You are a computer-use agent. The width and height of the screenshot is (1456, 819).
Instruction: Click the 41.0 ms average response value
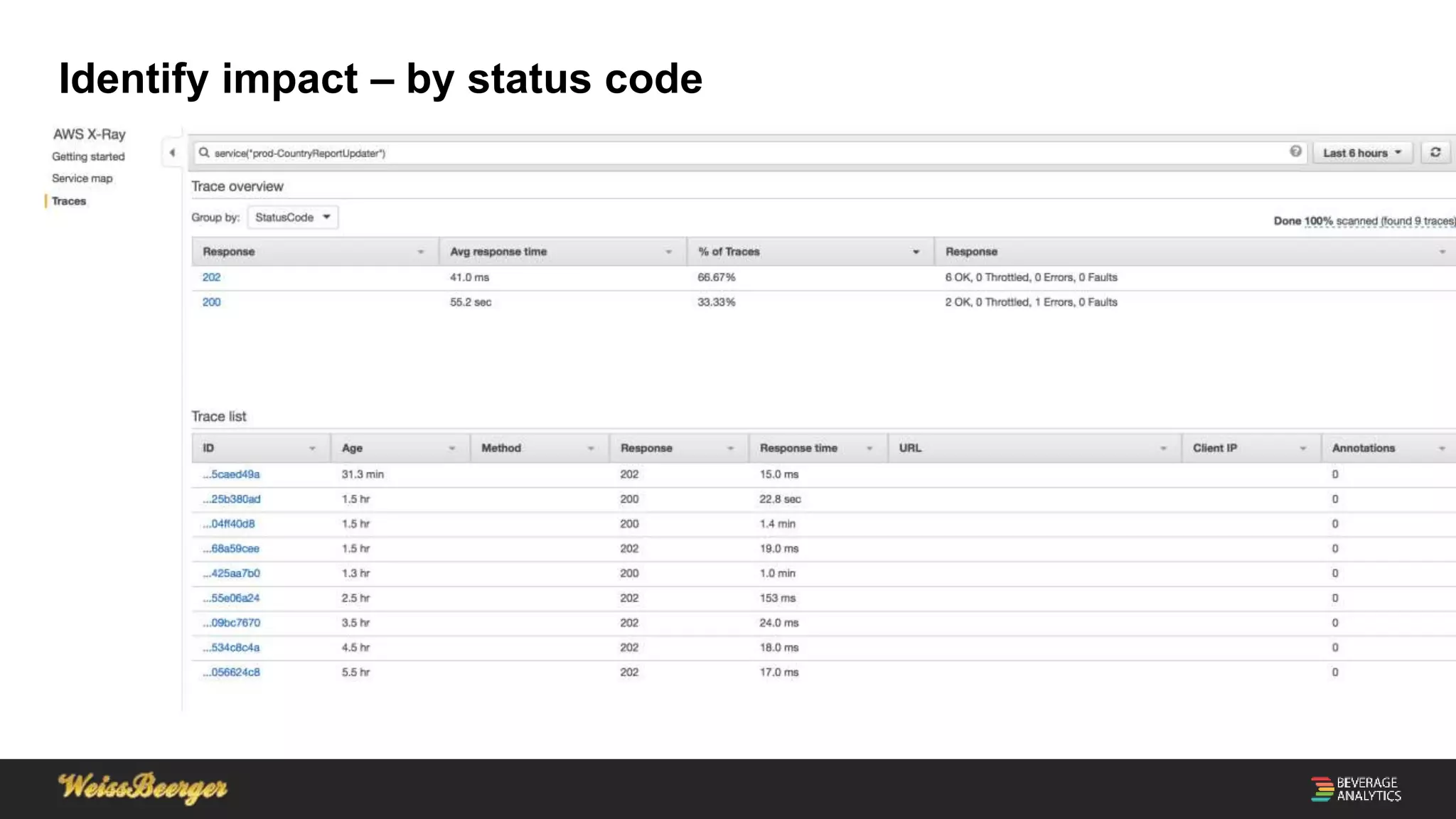coord(469,277)
